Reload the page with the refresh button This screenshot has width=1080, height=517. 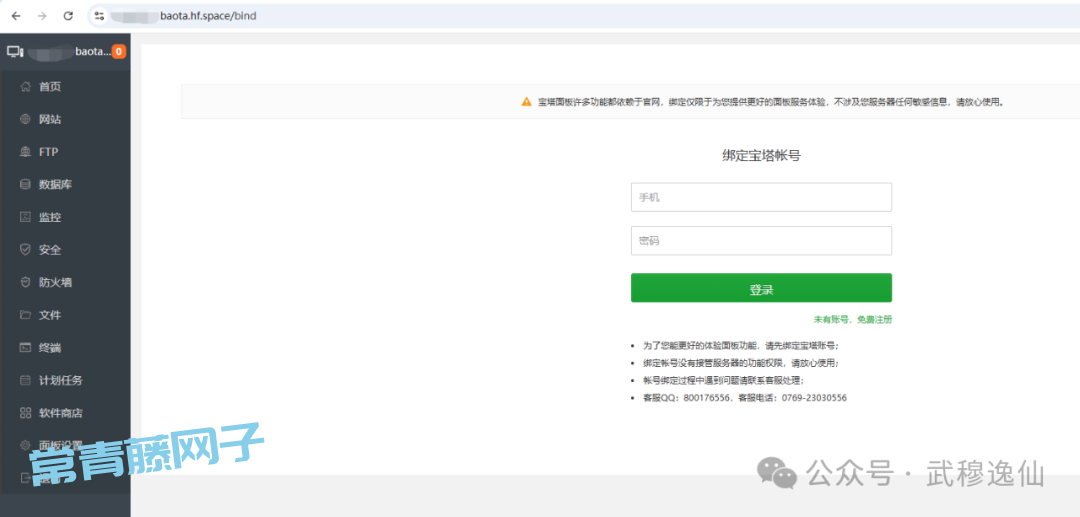68,16
